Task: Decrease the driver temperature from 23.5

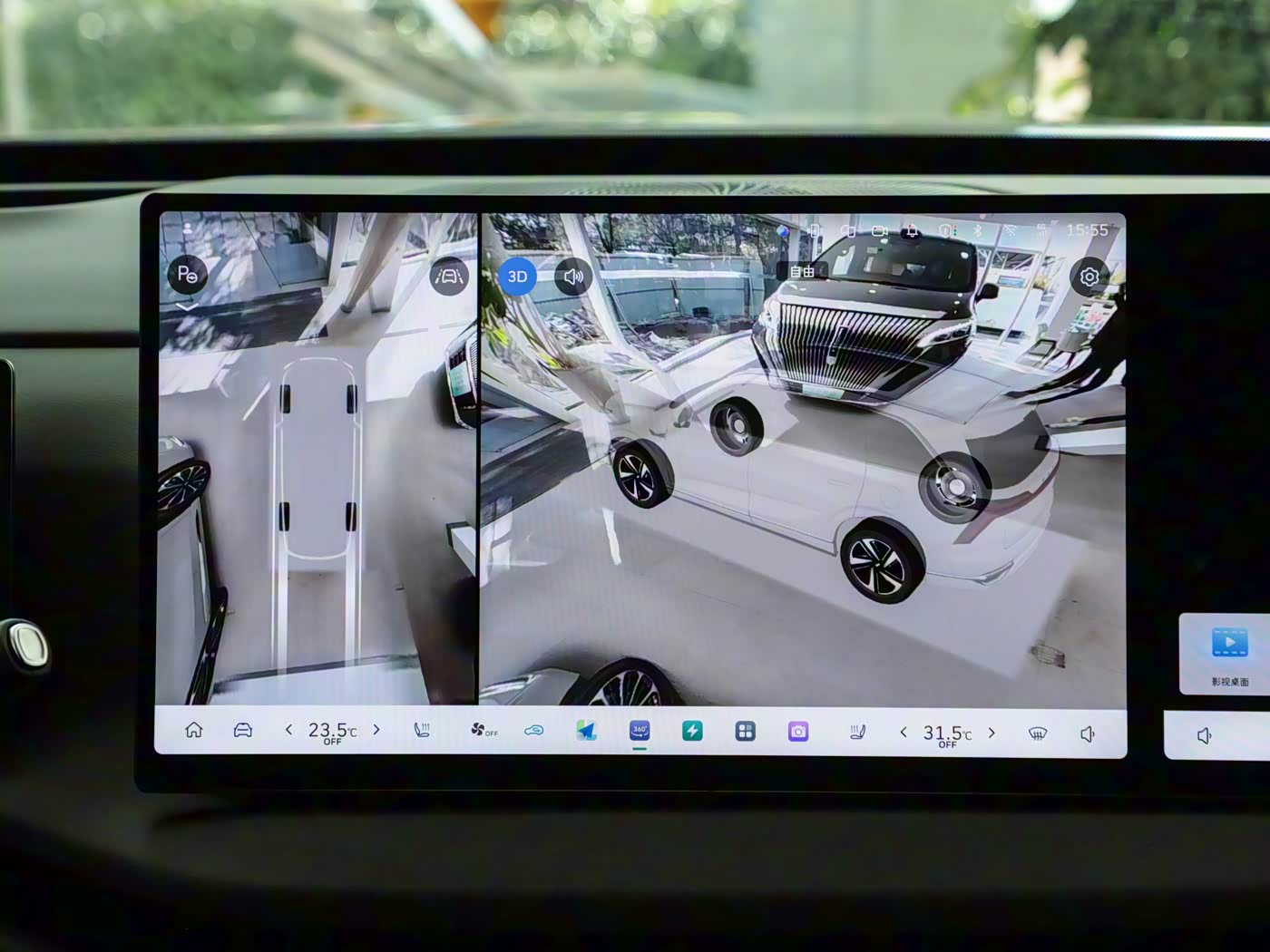Action: tap(288, 731)
